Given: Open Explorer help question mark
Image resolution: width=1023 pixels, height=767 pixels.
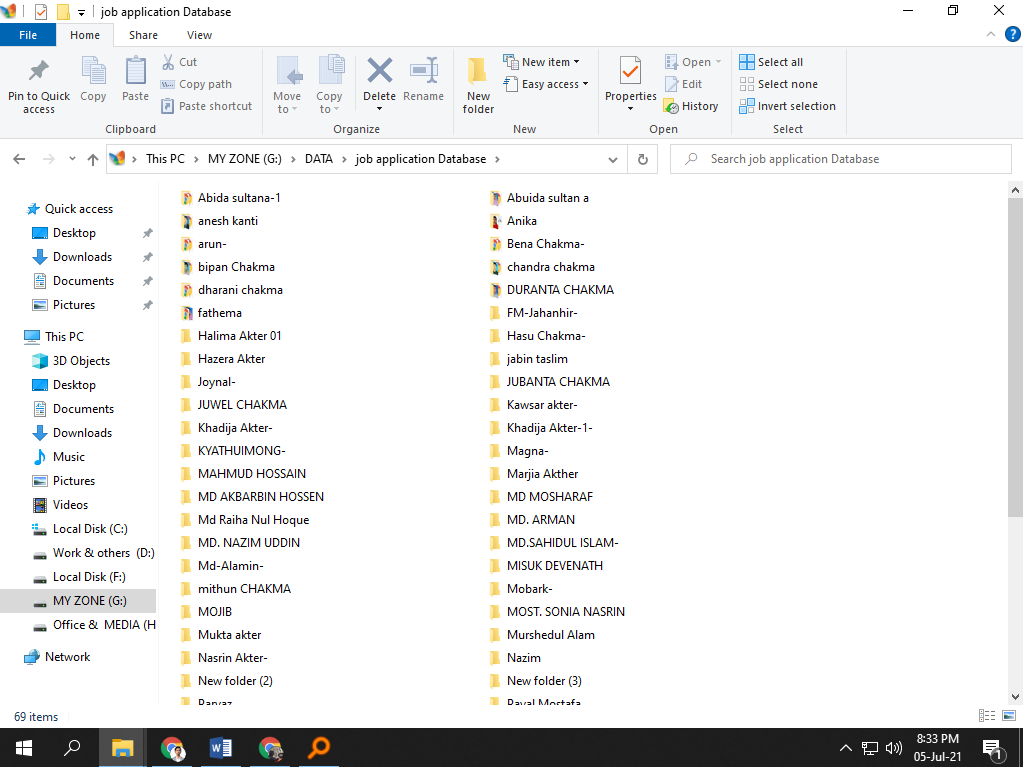Looking at the screenshot, I should tap(1013, 34).
